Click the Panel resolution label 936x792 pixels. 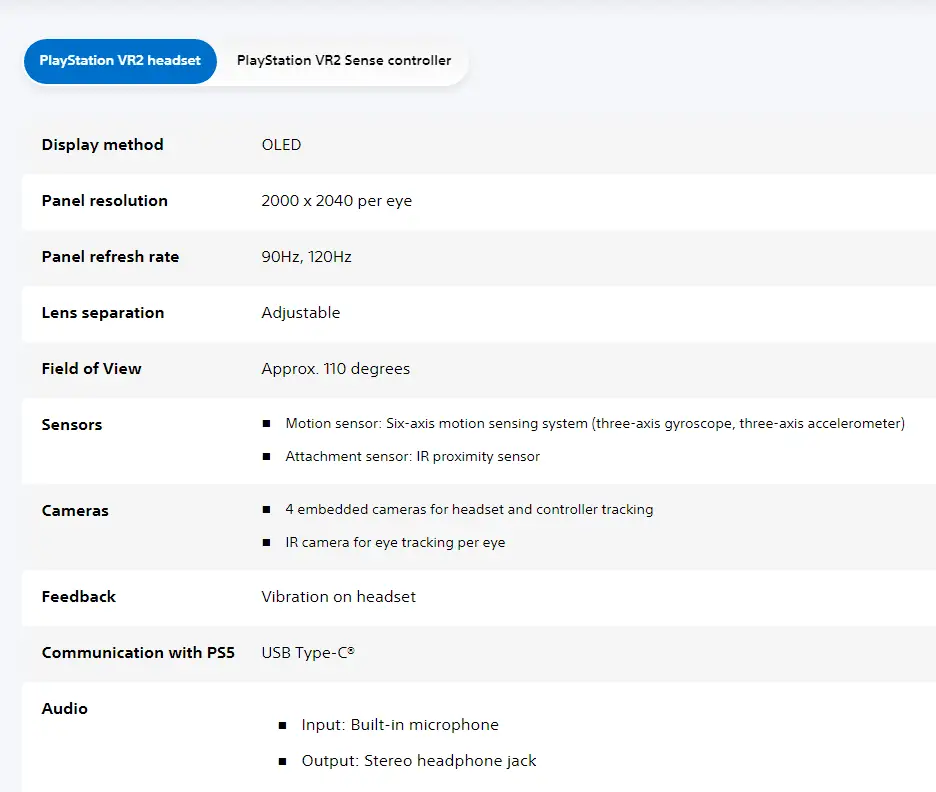[104, 201]
